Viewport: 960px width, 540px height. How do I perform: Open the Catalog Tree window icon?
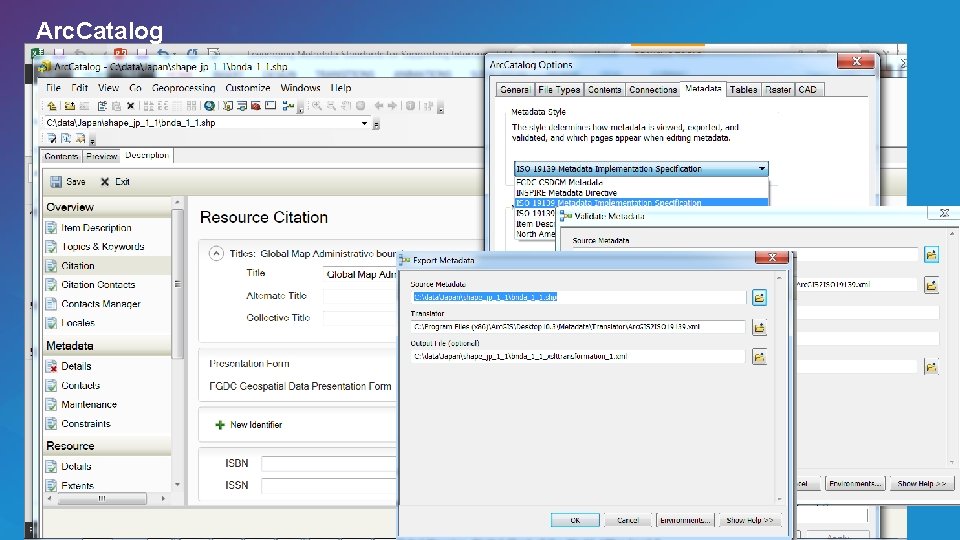228,106
